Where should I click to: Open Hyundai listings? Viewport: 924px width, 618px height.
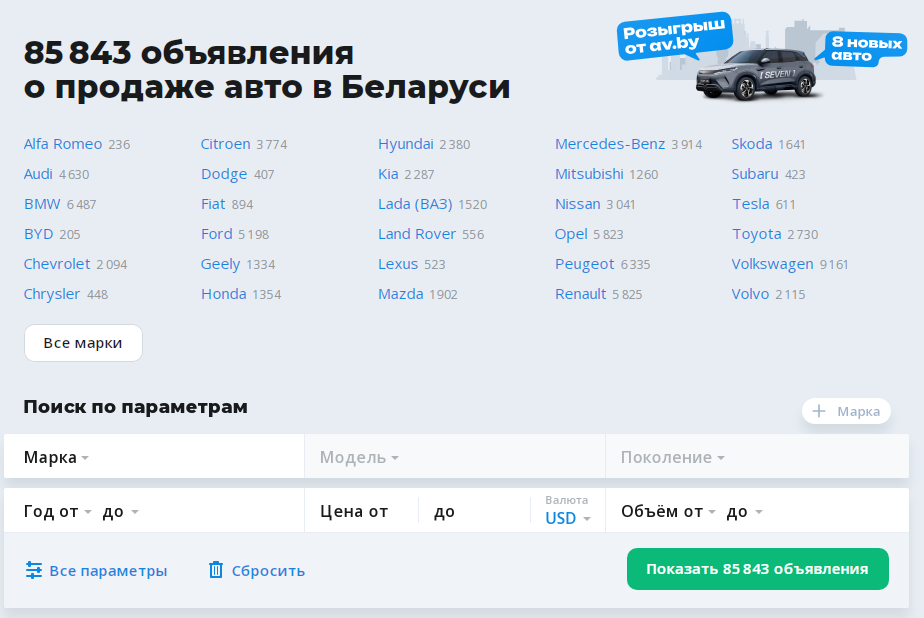pos(405,144)
